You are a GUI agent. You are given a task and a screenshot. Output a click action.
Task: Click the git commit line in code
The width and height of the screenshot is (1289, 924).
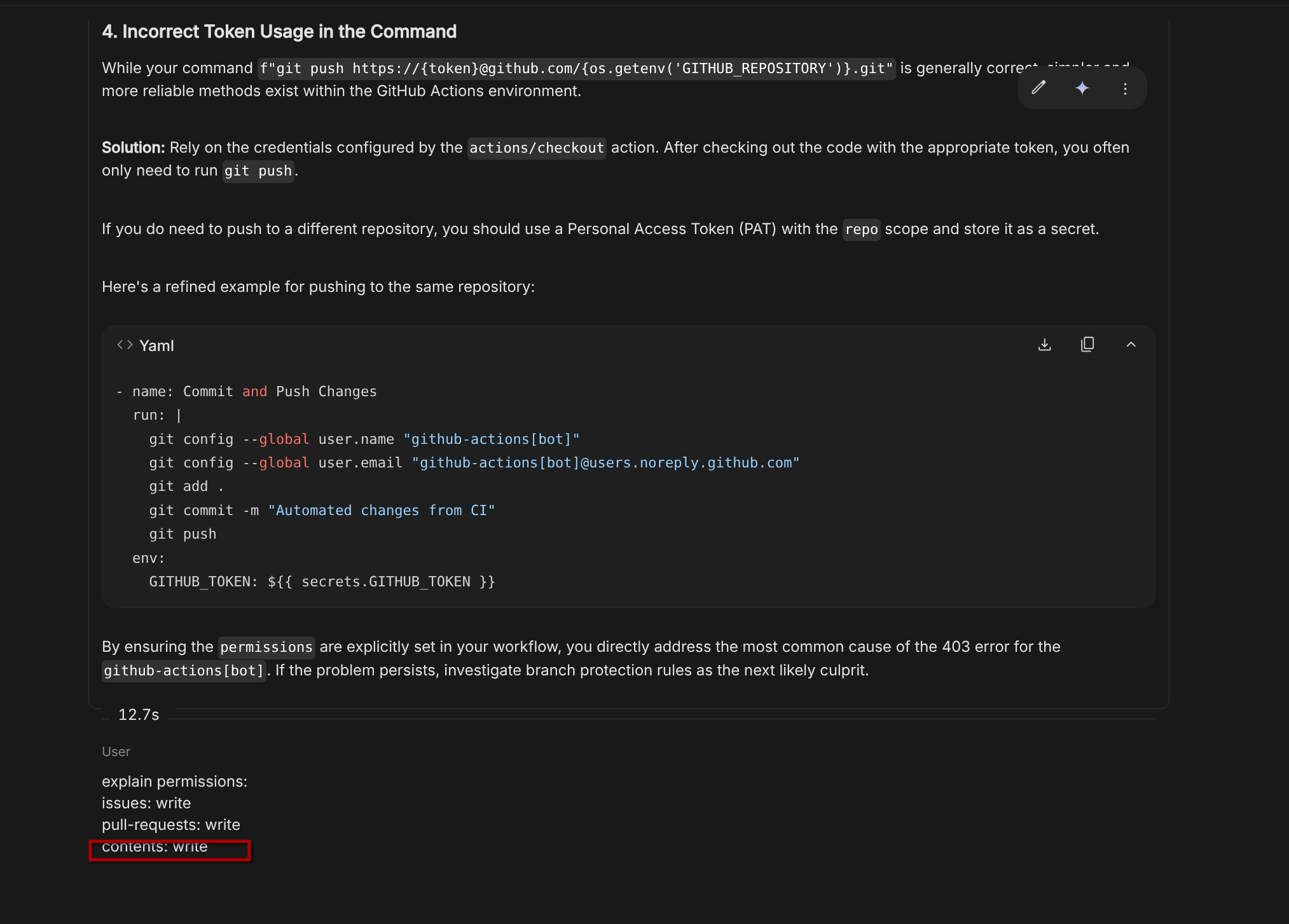pos(321,511)
